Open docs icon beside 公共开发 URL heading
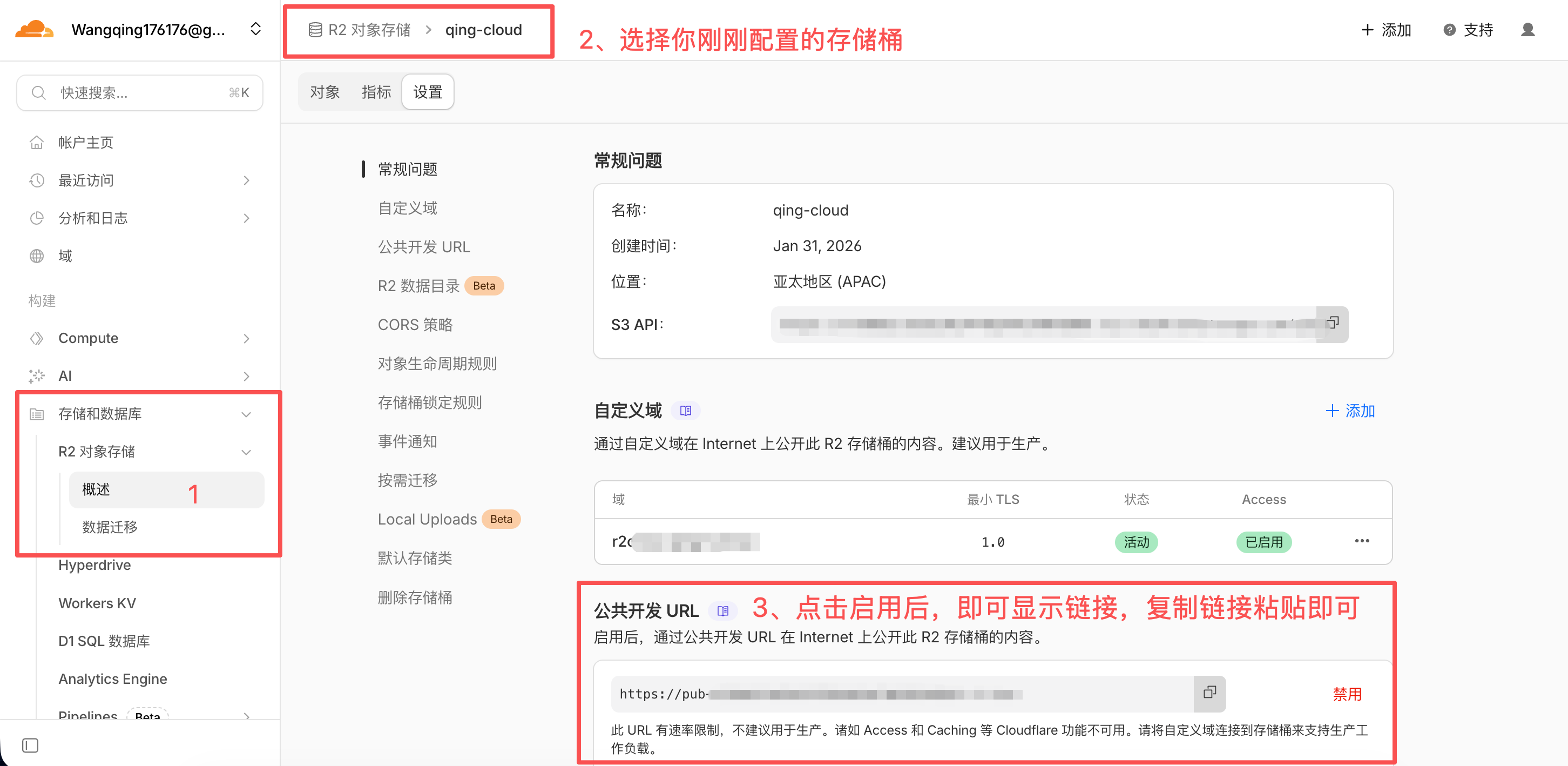This screenshot has width=1568, height=766. pos(722,611)
